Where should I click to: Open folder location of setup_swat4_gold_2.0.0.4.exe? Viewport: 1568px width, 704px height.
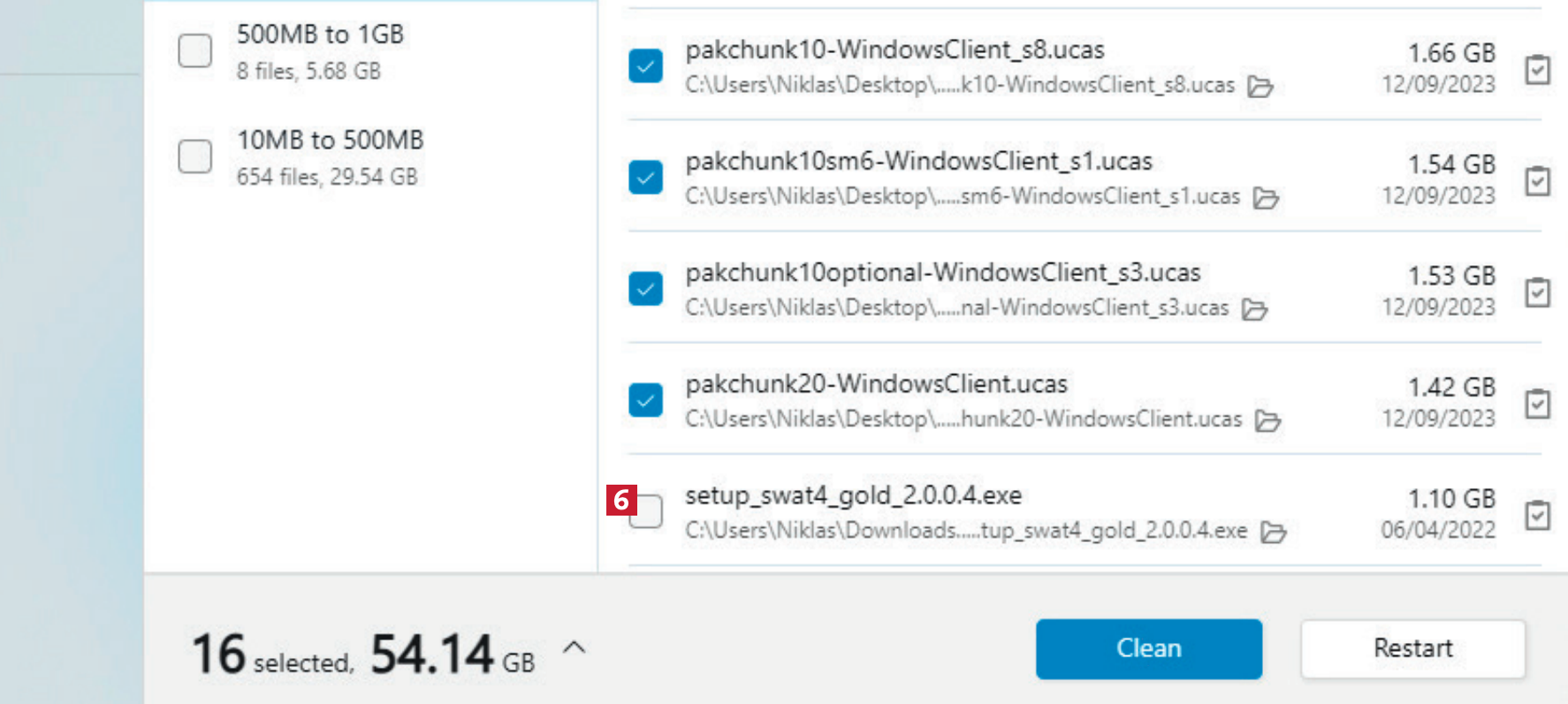pyautogui.click(x=1273, y=532)
